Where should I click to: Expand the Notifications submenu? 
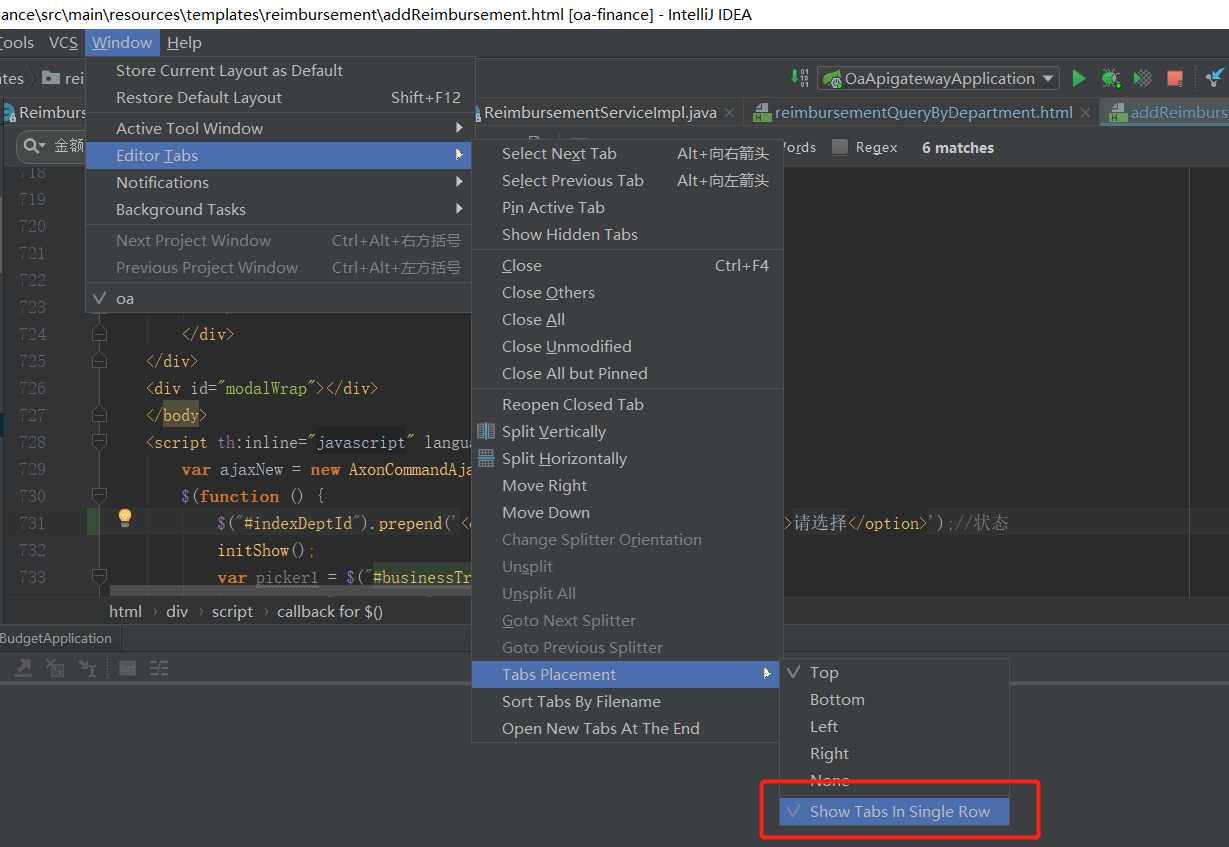279,183
